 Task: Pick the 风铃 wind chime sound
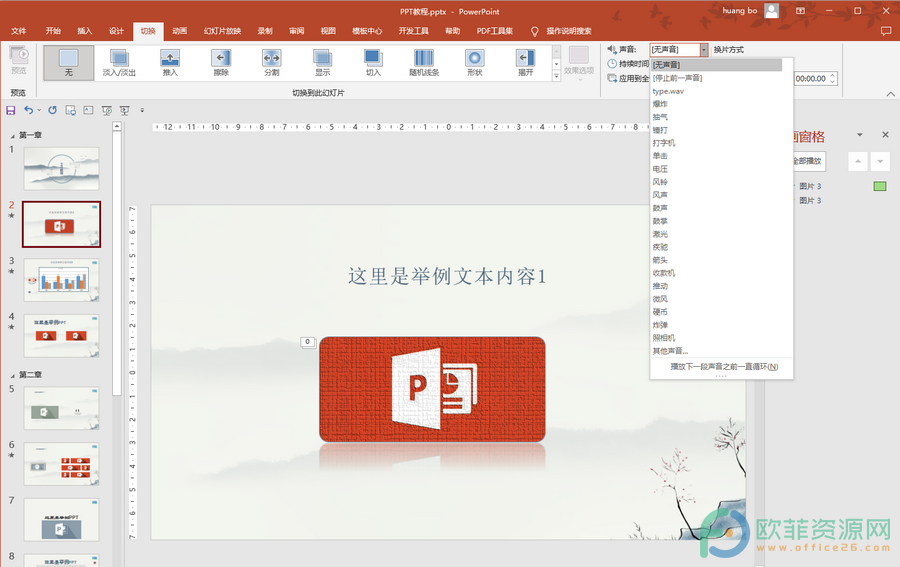(x=716, y=182)
